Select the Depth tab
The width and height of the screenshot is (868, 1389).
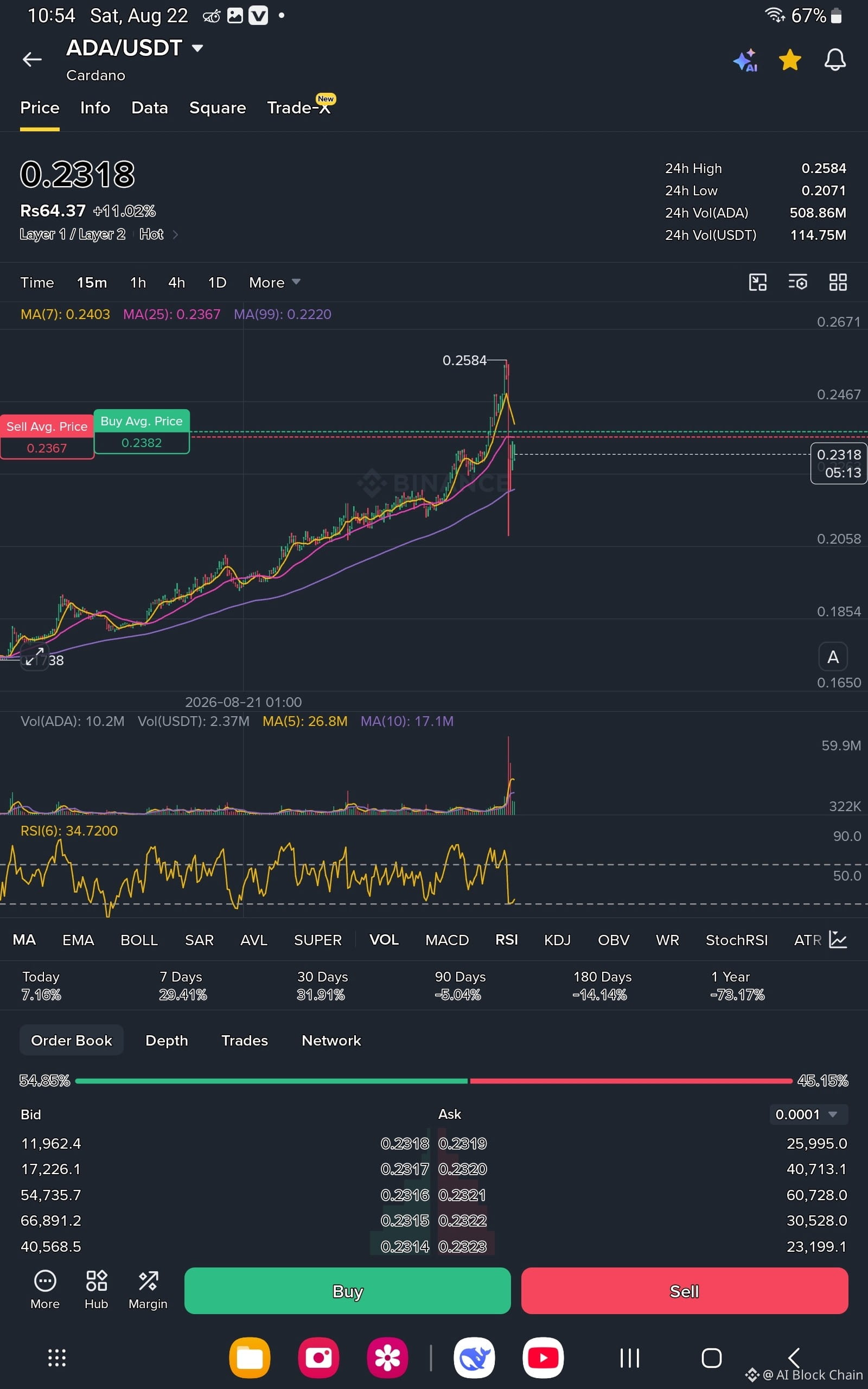point(167,1040)
